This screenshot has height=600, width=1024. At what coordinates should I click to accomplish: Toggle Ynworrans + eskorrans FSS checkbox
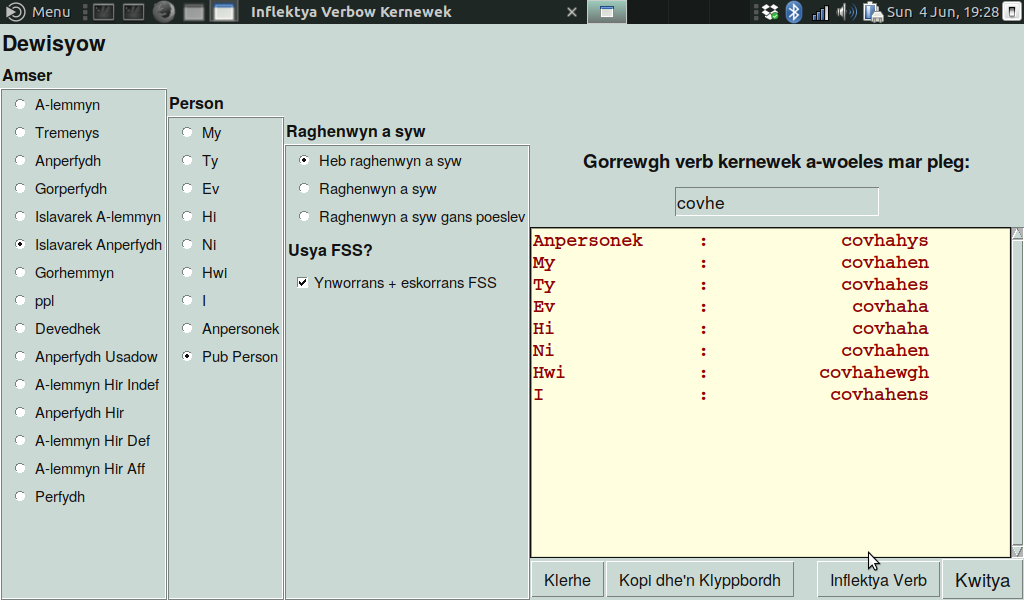click(302, 283)
